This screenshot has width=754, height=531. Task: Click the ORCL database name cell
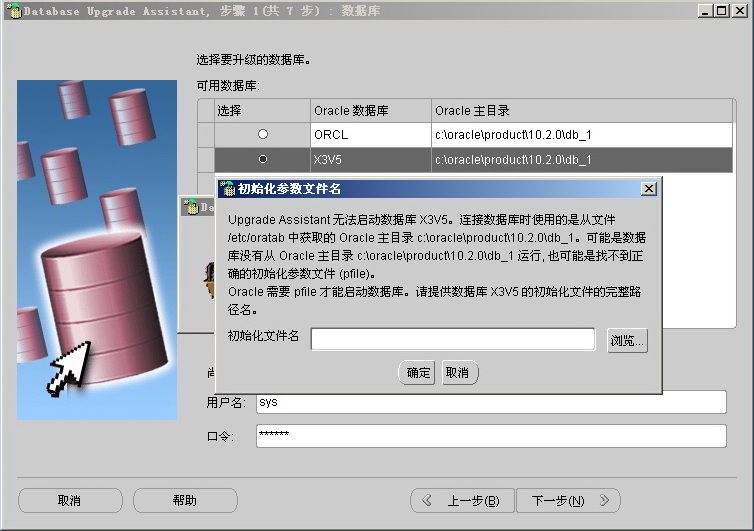371,135
